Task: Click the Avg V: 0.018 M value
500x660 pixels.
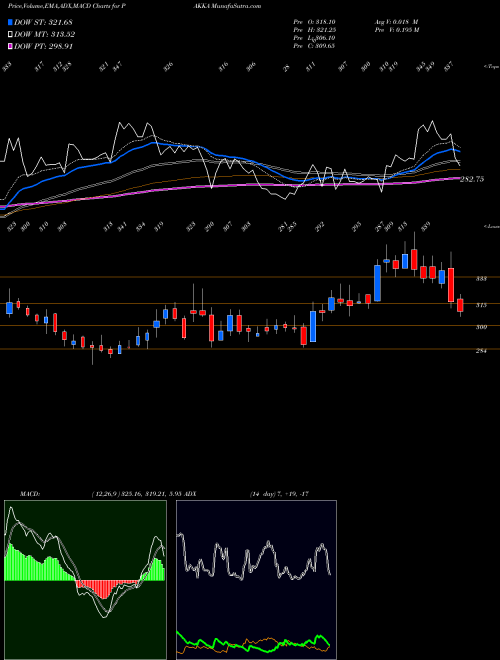Action: point(396,22)
